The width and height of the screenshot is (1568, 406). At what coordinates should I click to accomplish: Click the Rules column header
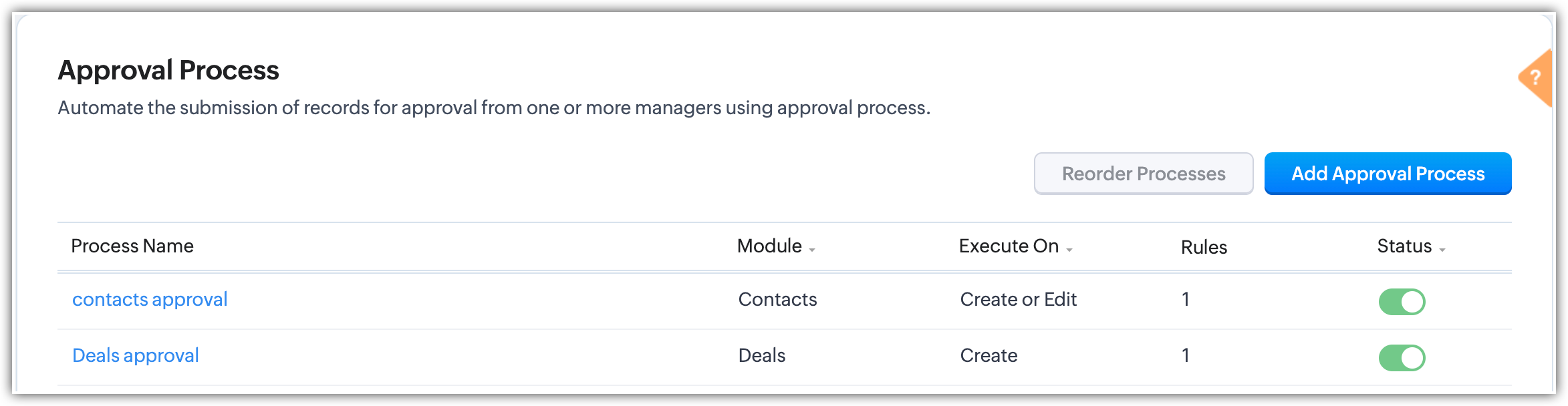[x=1204, y=247]
